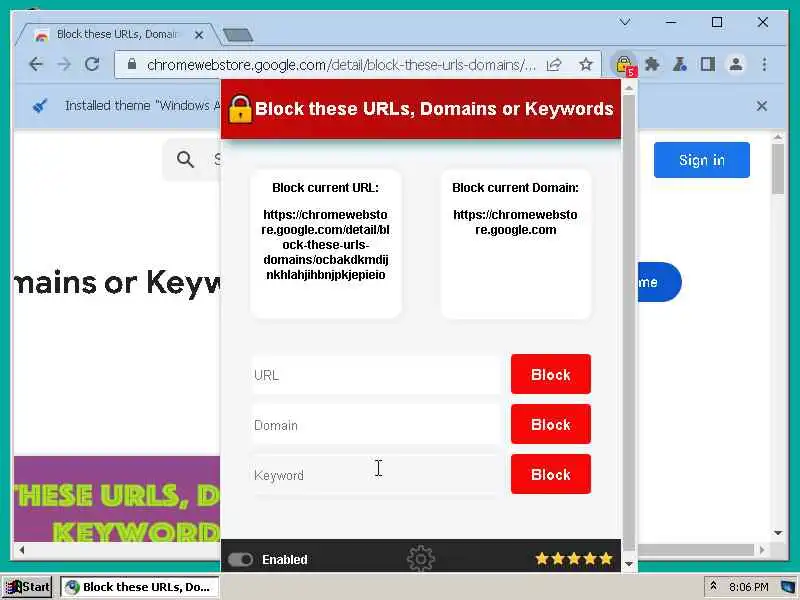Open the Chrome profile avatar
800x600 pixels.
(736, 64)
